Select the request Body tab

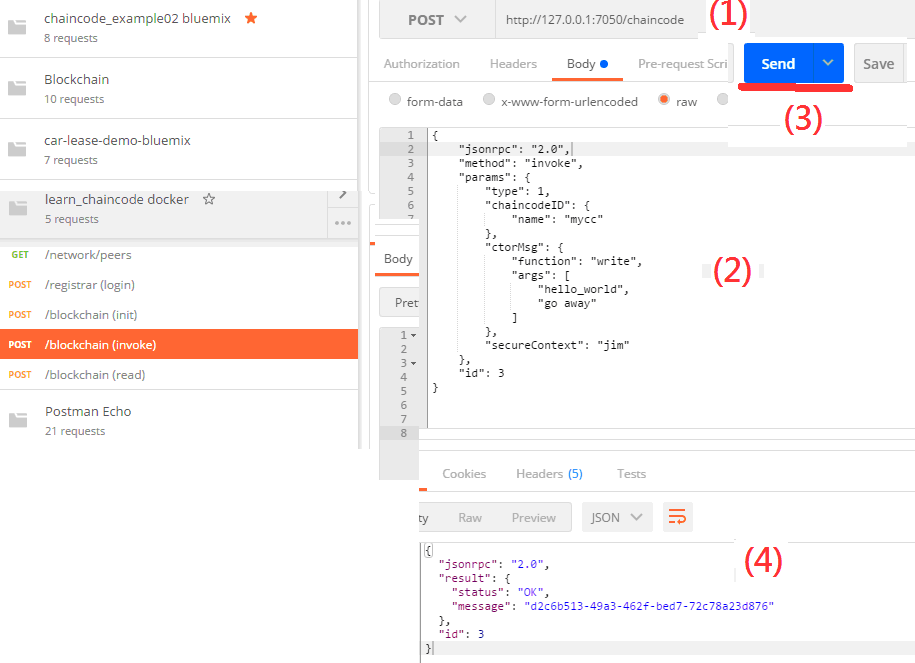(x=587, y=64)
